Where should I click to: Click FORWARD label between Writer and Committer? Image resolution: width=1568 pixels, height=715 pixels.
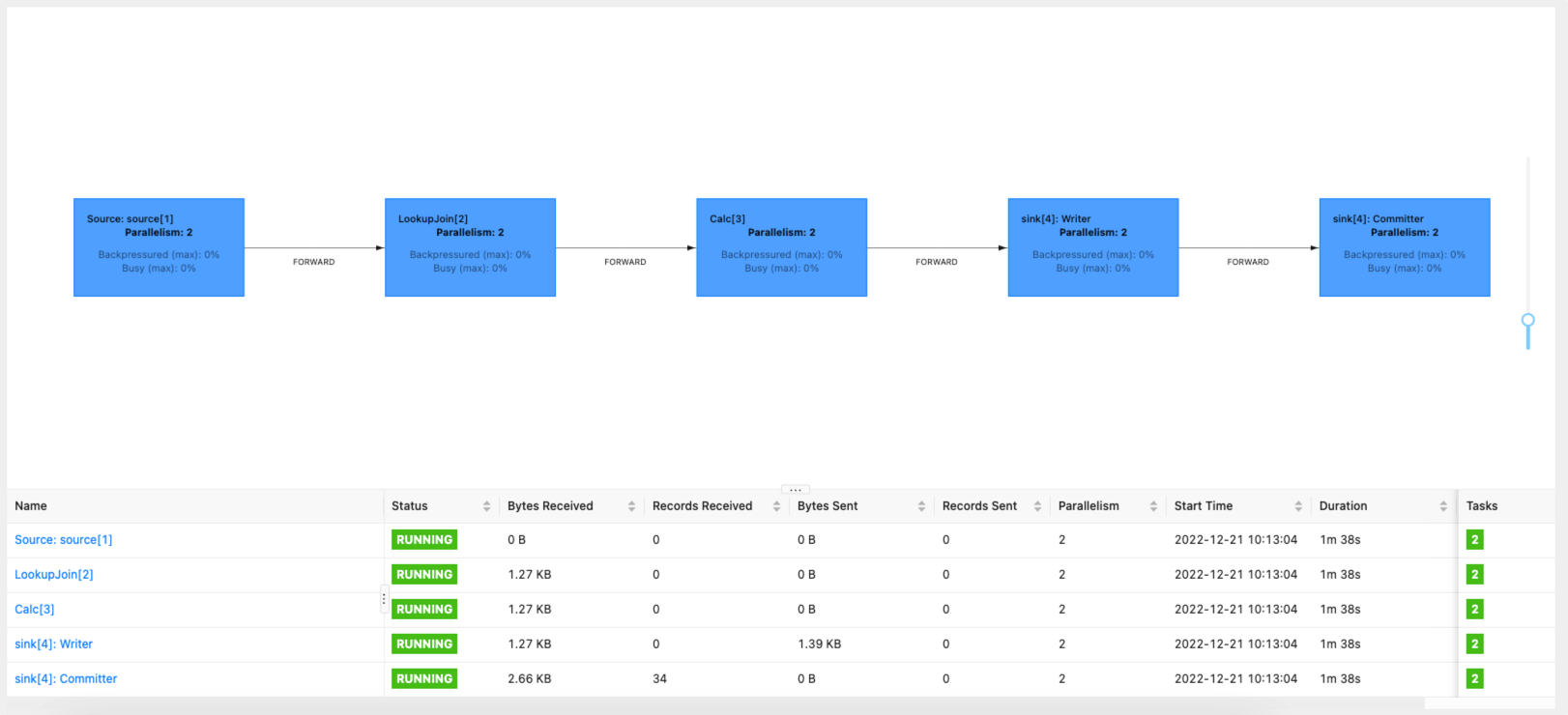coord(1248,262)
